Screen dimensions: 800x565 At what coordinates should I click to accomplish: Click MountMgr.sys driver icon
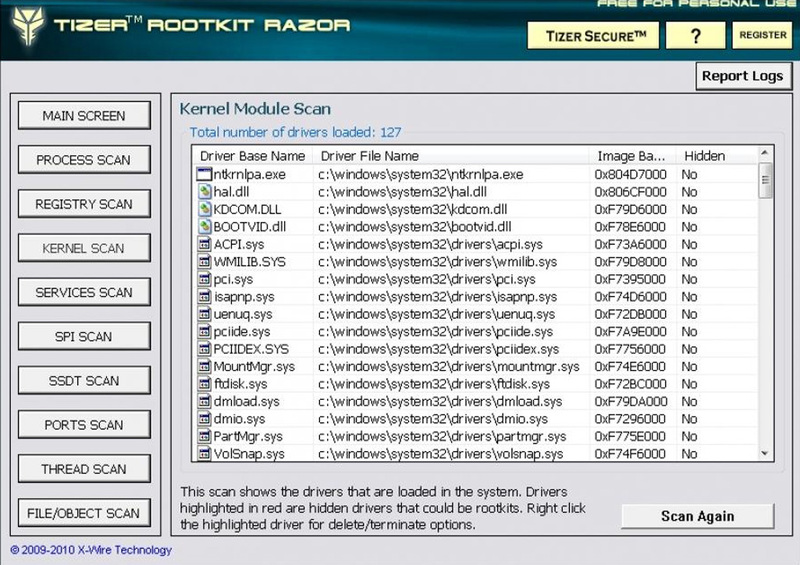[204, 366]
